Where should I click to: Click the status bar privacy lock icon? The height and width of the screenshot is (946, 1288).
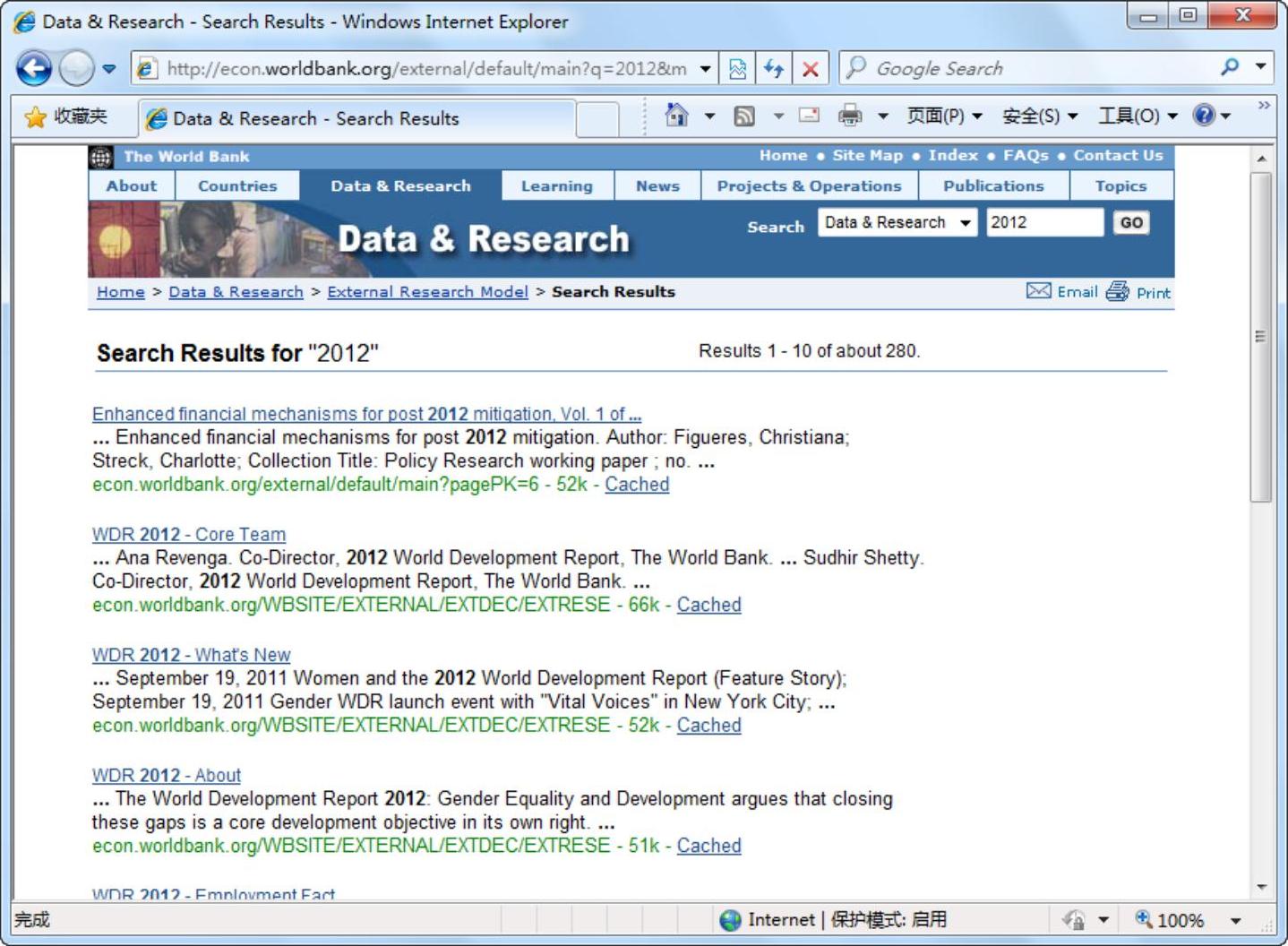point(1073,920)
